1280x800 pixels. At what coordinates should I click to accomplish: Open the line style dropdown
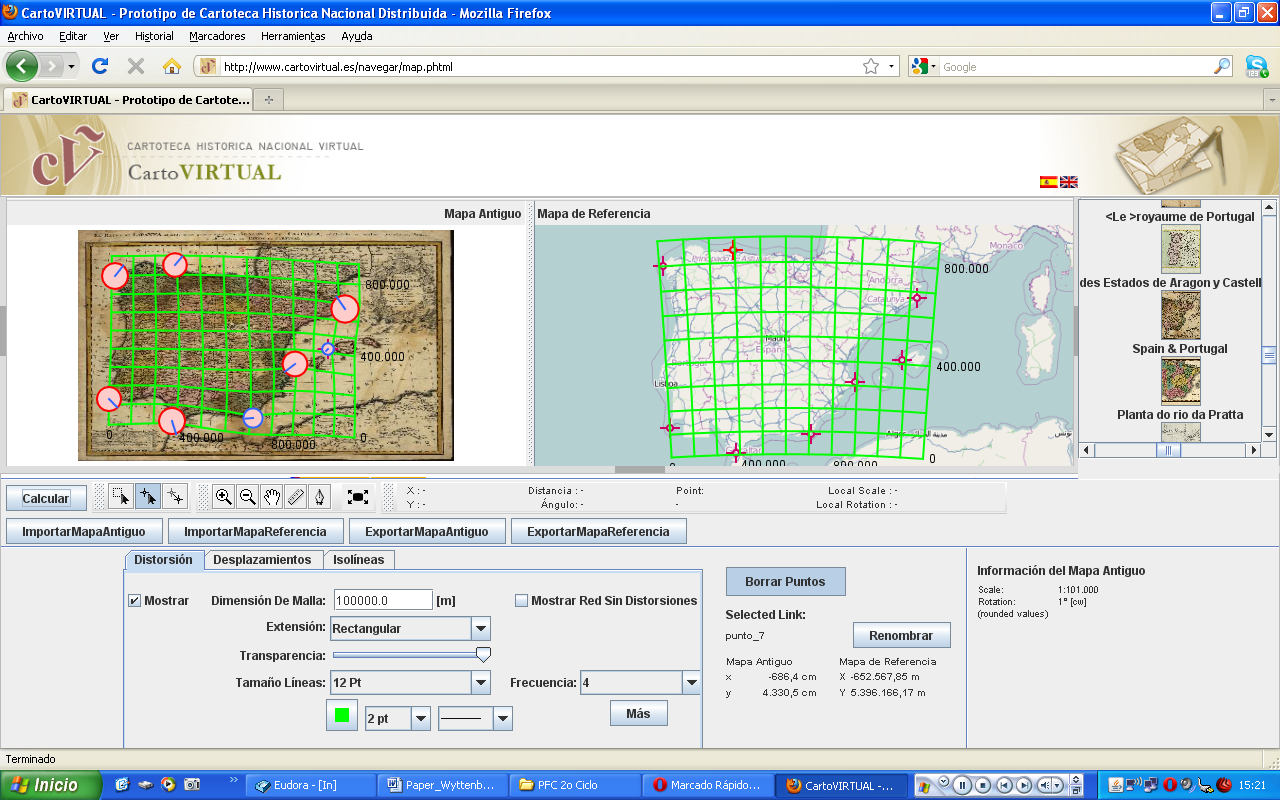(x=503, y=718)
